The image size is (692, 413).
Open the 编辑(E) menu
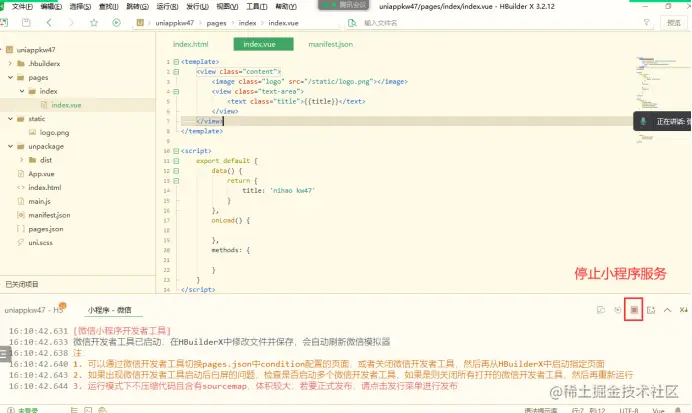click(51, 6)
